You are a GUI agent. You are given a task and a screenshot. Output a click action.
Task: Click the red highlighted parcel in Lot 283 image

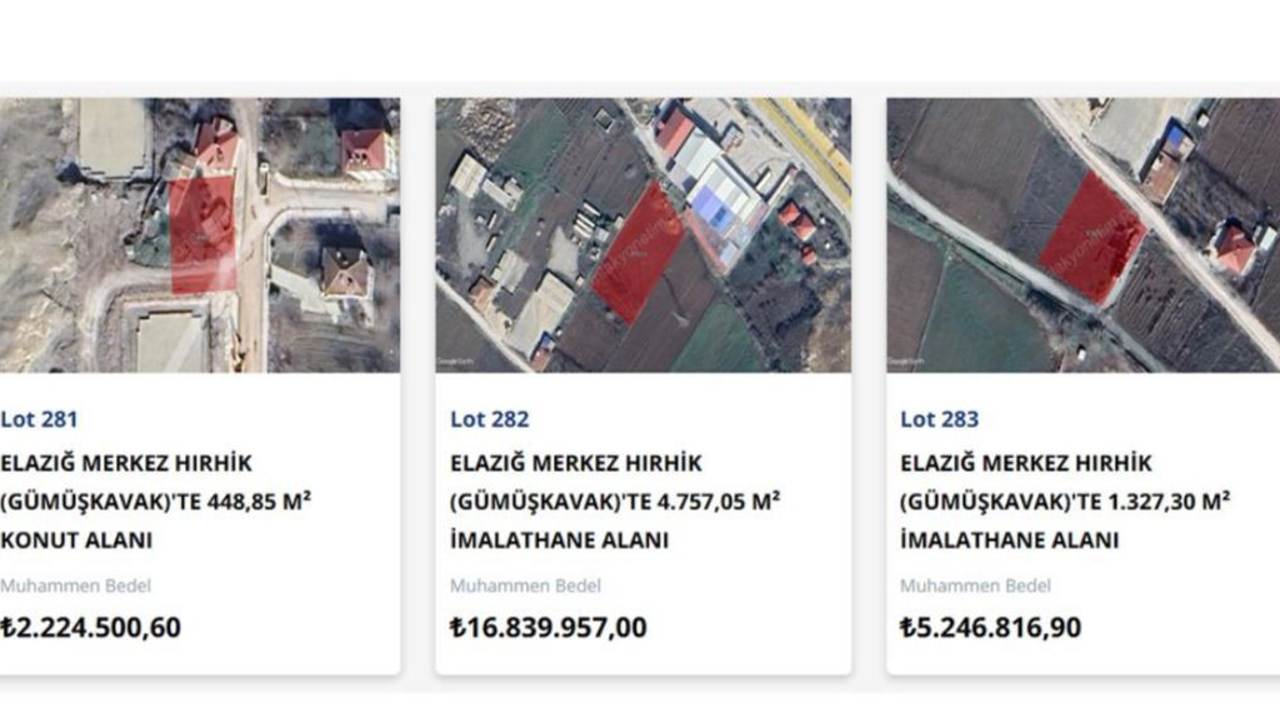coord(1092,238)
